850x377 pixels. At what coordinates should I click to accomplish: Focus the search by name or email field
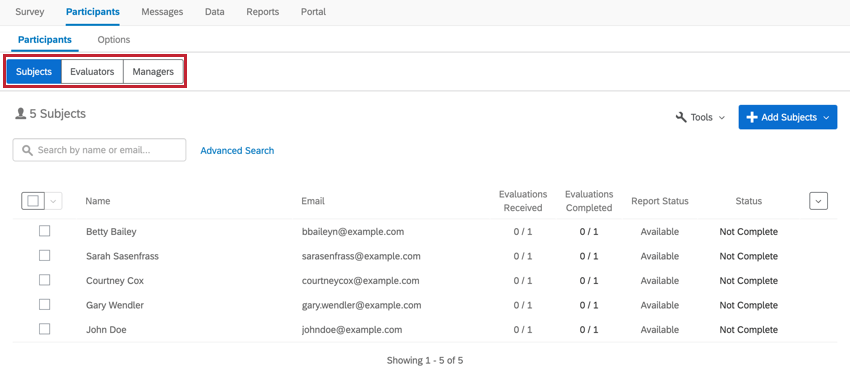(x=99, y=150)
